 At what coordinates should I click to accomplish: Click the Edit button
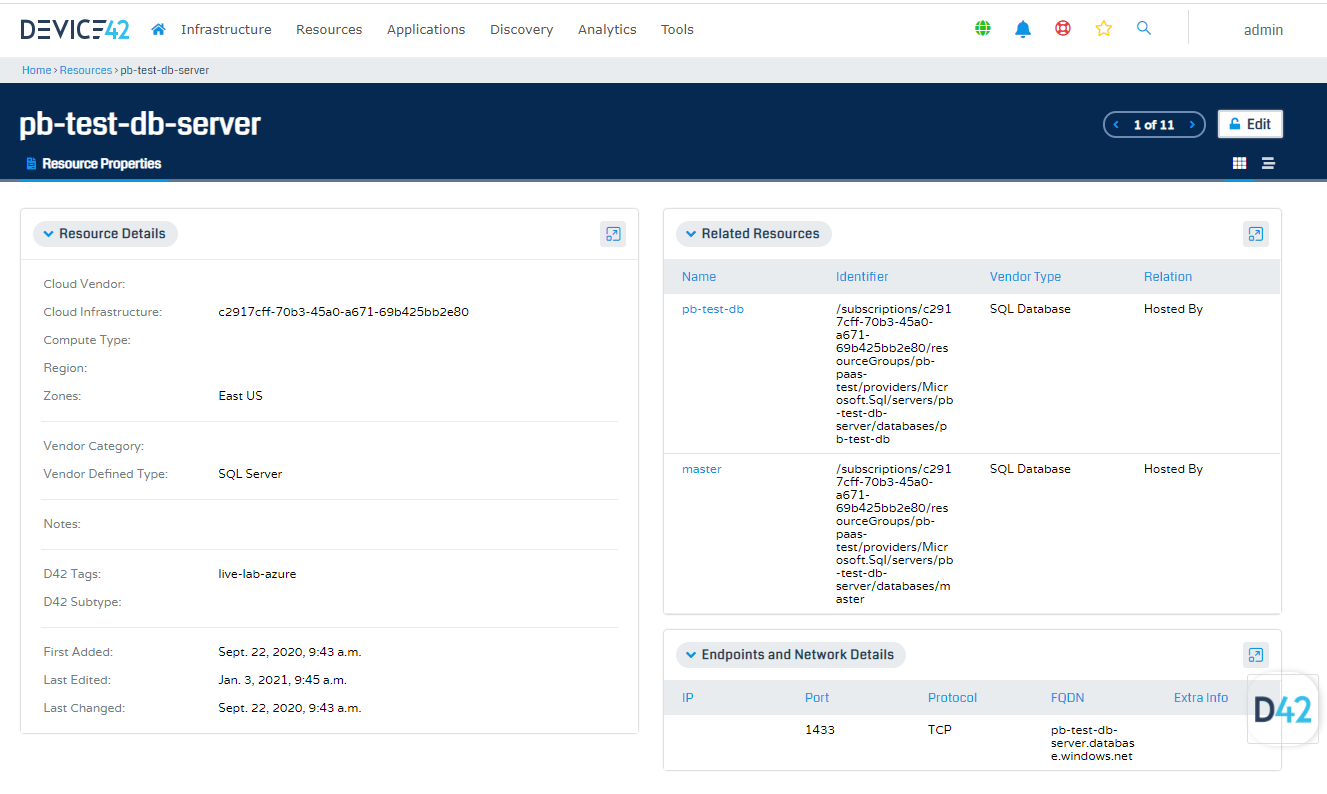coord(1250,124)
